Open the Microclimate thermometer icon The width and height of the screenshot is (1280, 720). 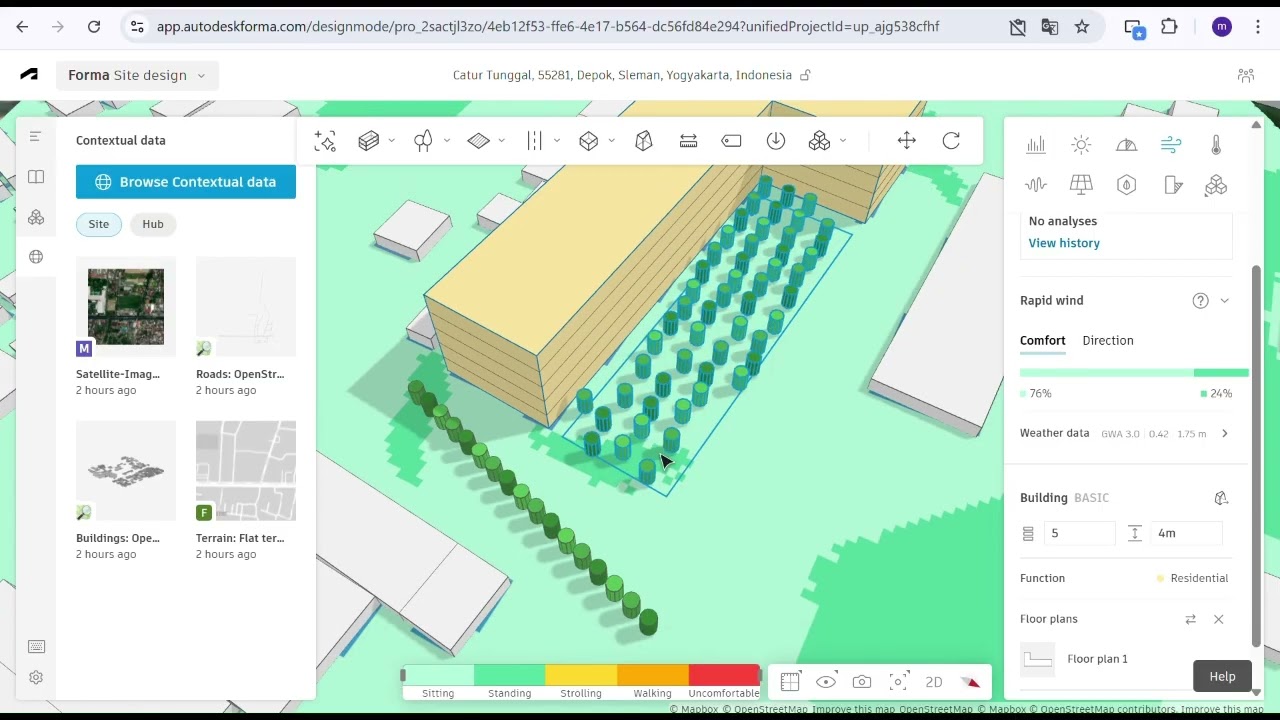[1216, 145]
